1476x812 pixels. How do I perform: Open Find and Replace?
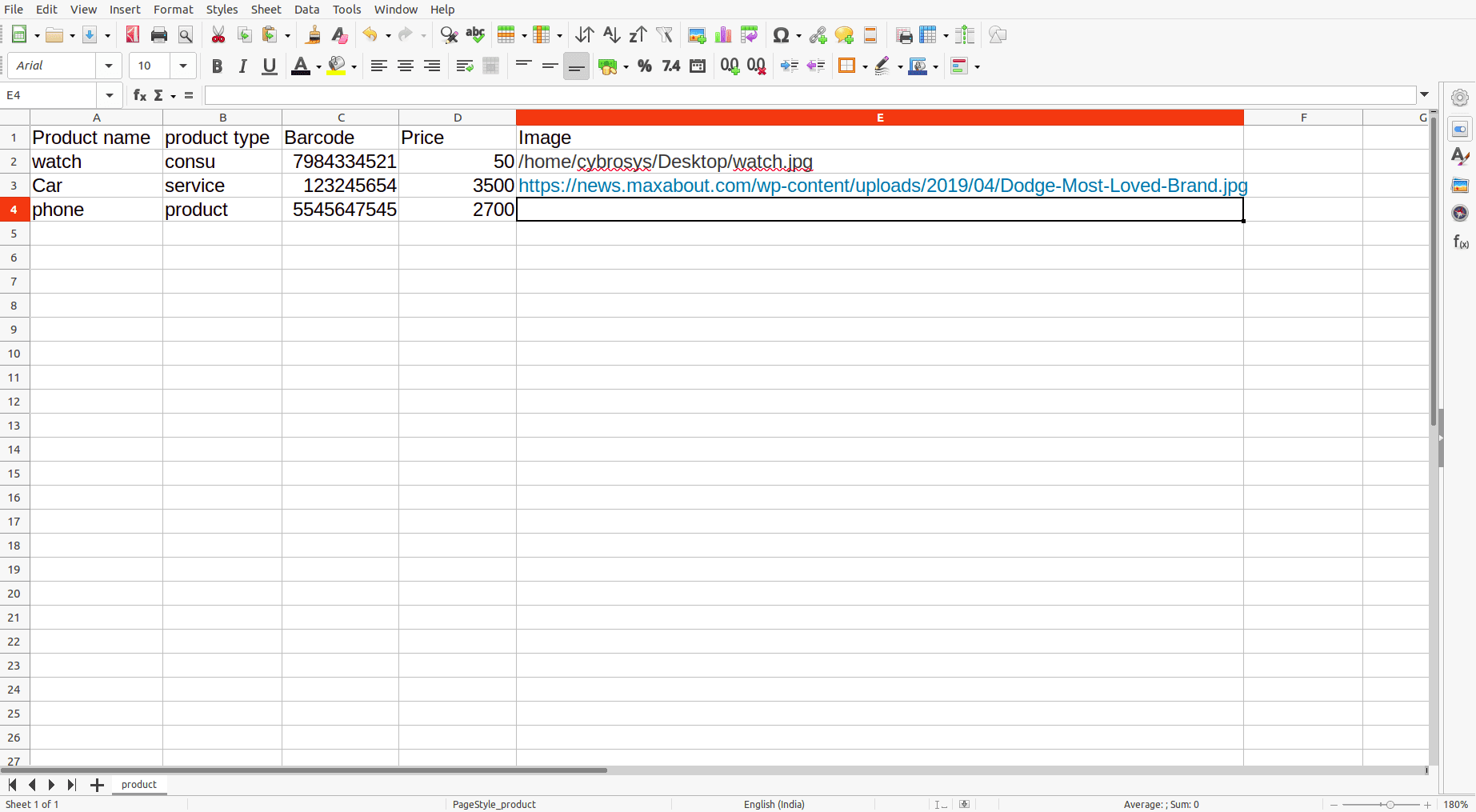point(450,34)
